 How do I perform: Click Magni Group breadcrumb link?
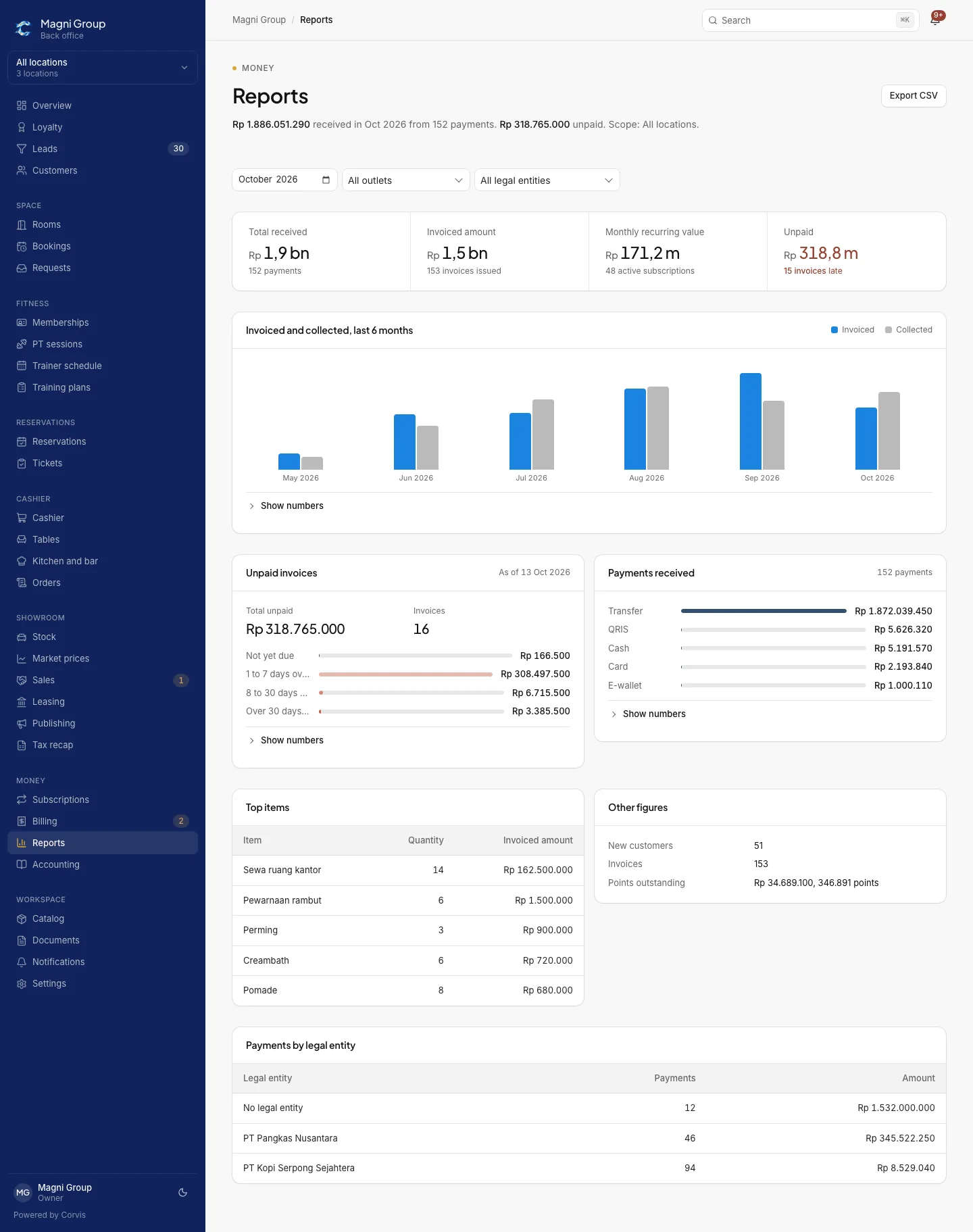pyautogui.click(x=259, y=20)
